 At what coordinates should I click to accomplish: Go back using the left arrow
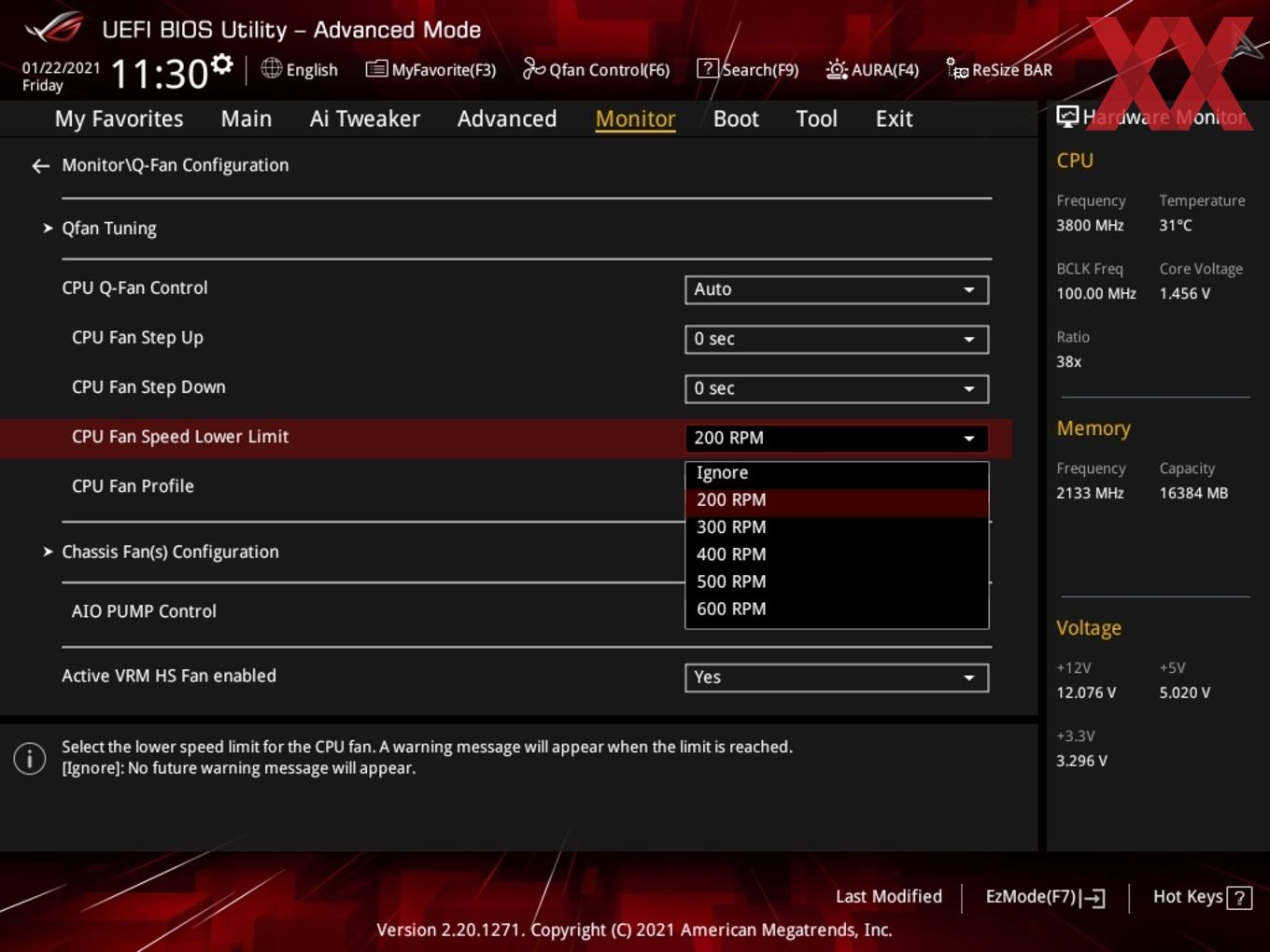click(x=40, y=165)
